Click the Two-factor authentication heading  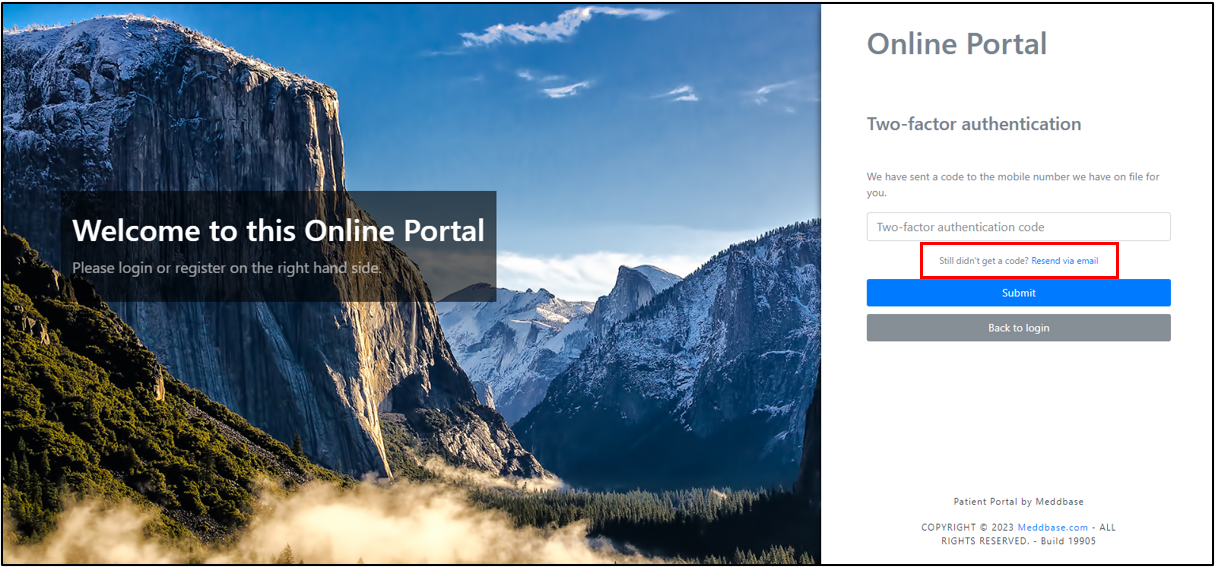click(973, 124)
